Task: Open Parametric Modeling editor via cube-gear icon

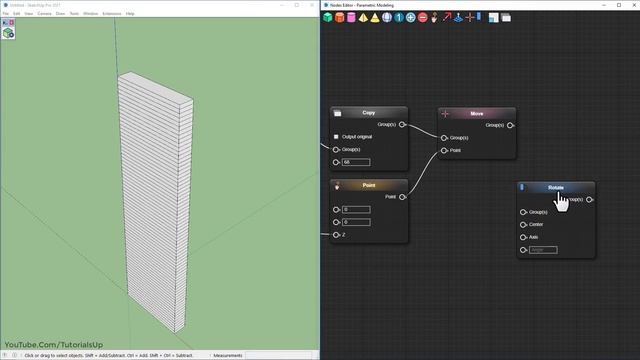Action: pos(8,33)
